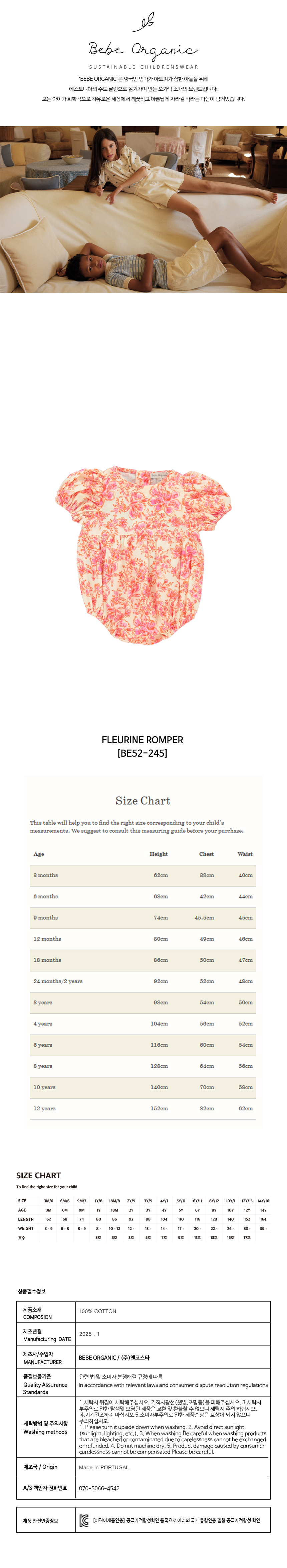Click the 3M/6 size column header
287x1568 pixels.
click(x=48, y=1201)
